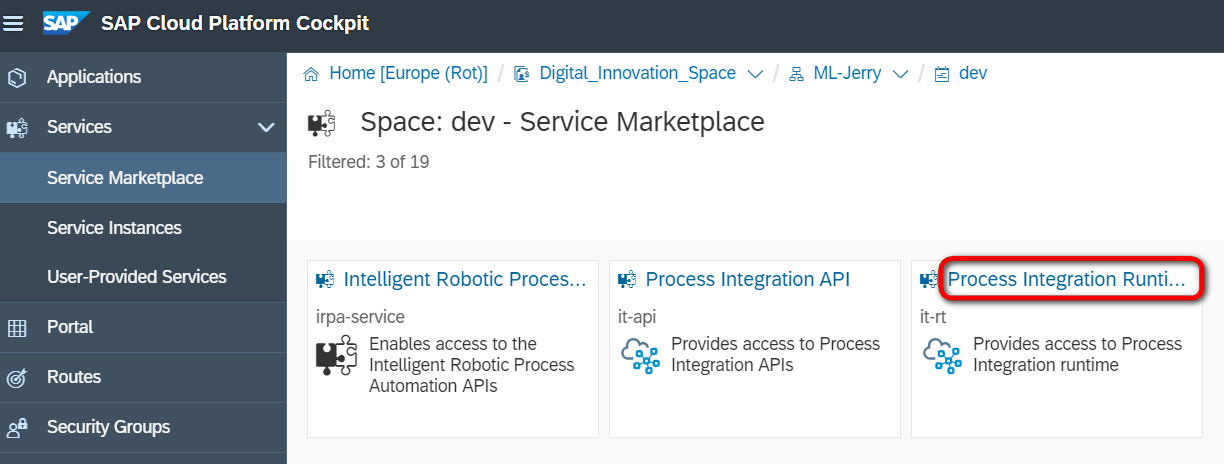
Task: Click the Home breadcrumb house icon
Action: (x=311, y=74)
